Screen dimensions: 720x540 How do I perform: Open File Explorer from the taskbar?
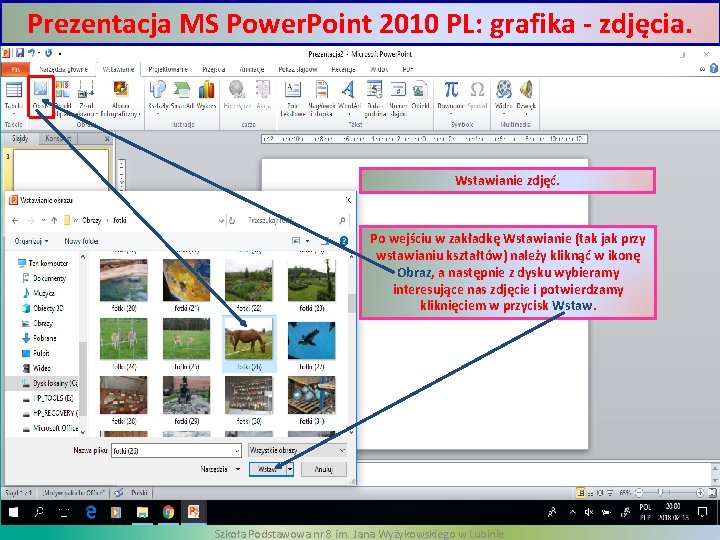coord(142,512)
